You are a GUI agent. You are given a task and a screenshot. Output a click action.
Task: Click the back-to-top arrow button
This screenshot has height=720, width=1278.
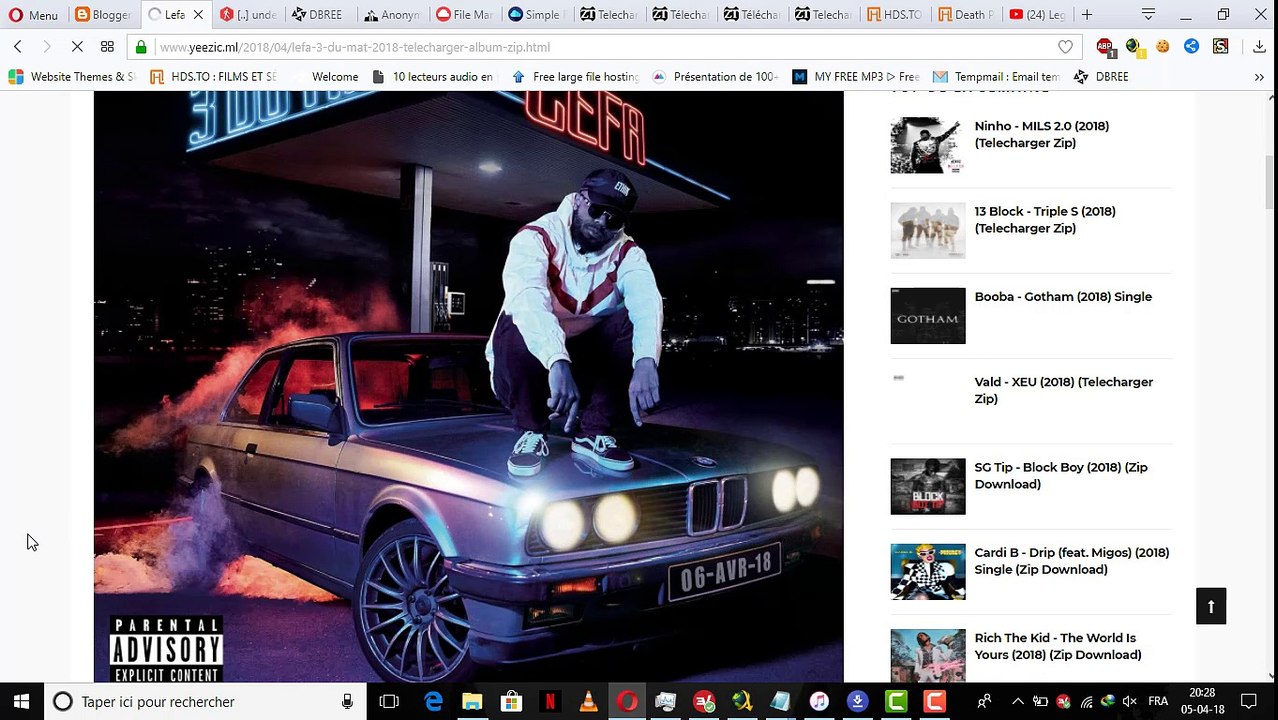click(1210, 606)
